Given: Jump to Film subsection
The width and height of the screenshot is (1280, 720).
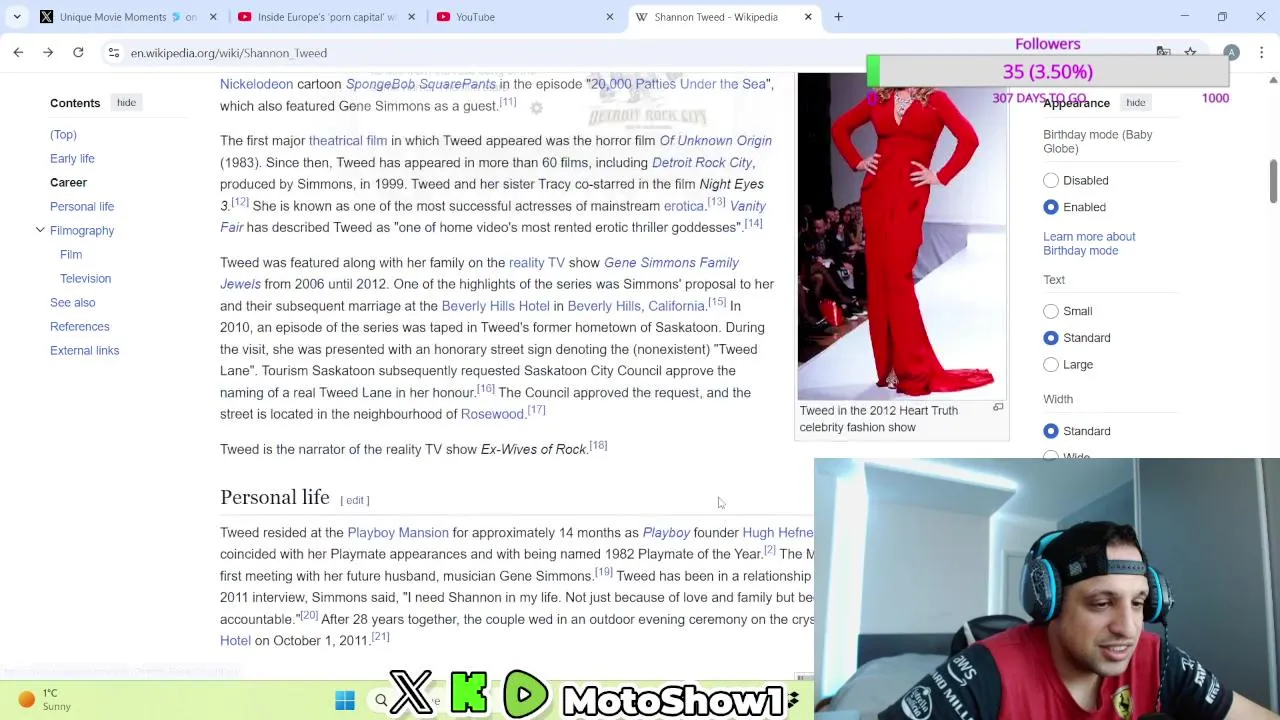Looking at the screenshot, I should (71, 255).
